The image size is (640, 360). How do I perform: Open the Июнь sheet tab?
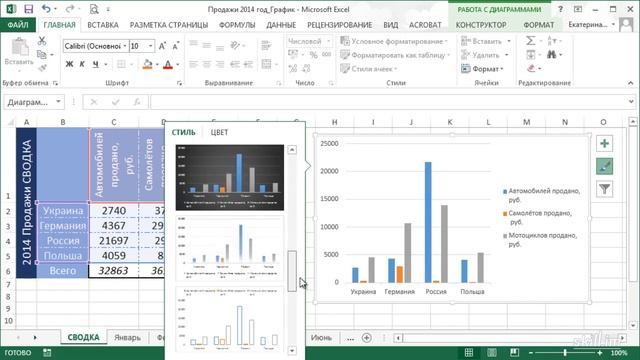click(x=321, y=338)
